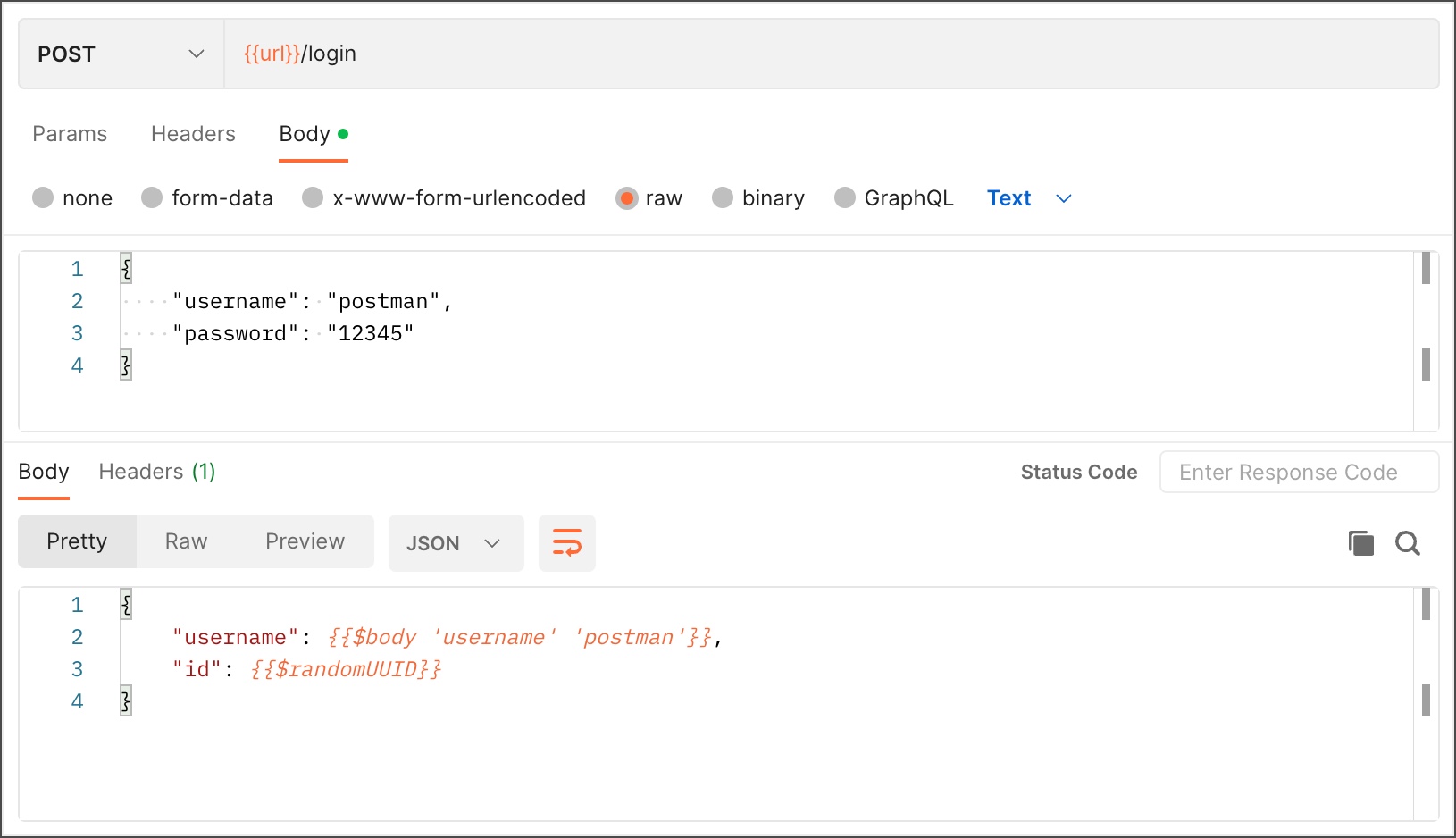Choose the GraphQL radio option
The height and width of the screenshot is (838, 1456).
tap(844, 197)
